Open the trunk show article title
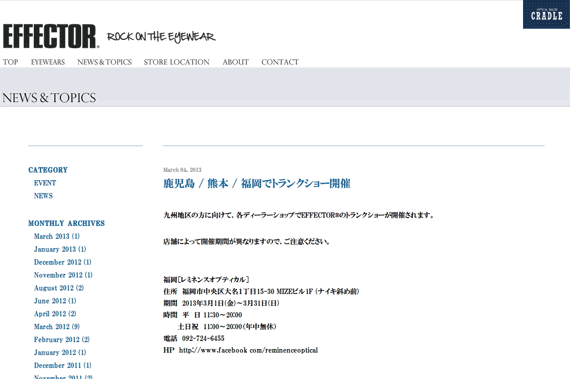This screenshot has width=570, height=379. click(257, 184)
